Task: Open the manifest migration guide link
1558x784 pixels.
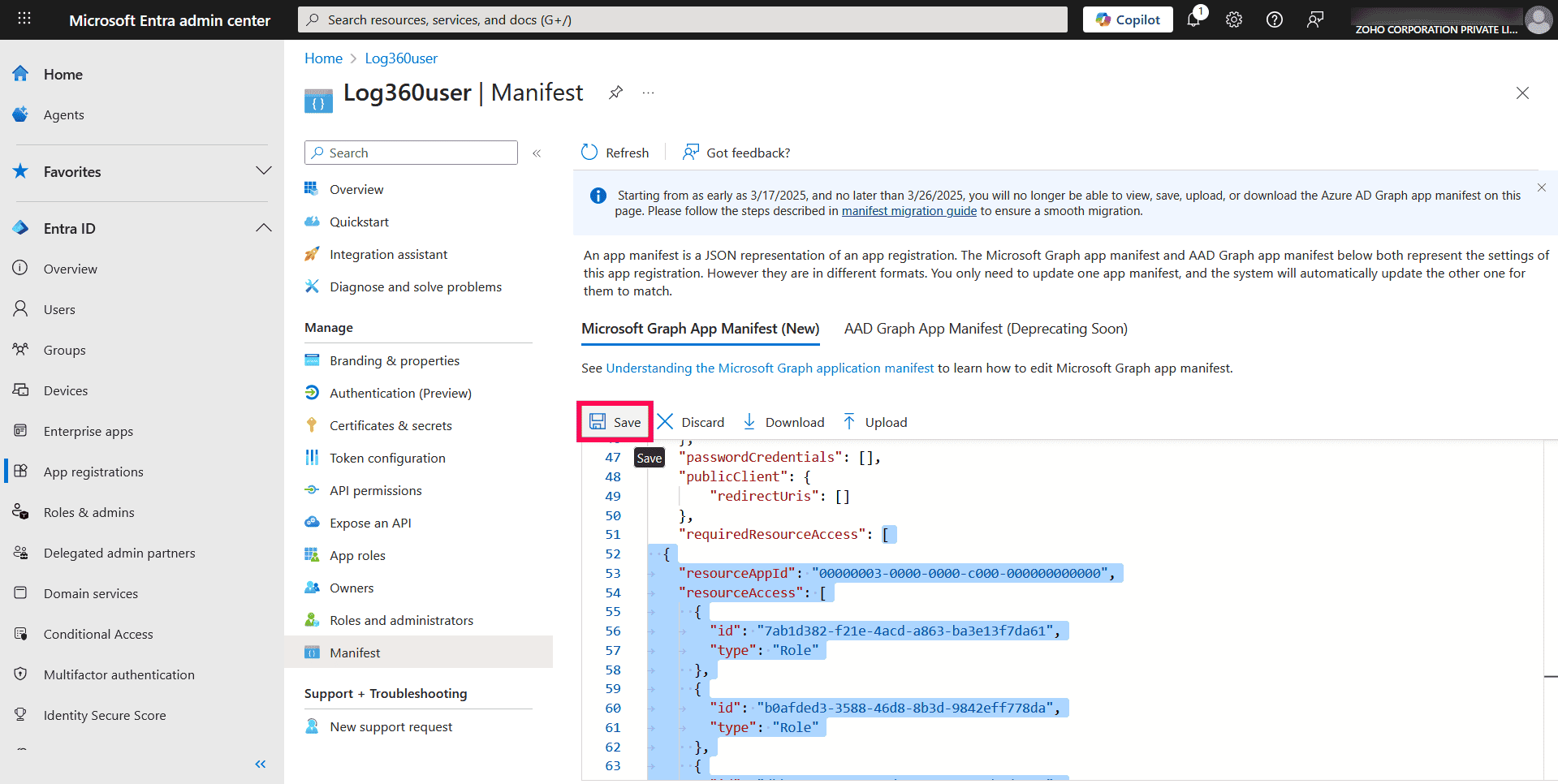Action: tap(908, 210)
